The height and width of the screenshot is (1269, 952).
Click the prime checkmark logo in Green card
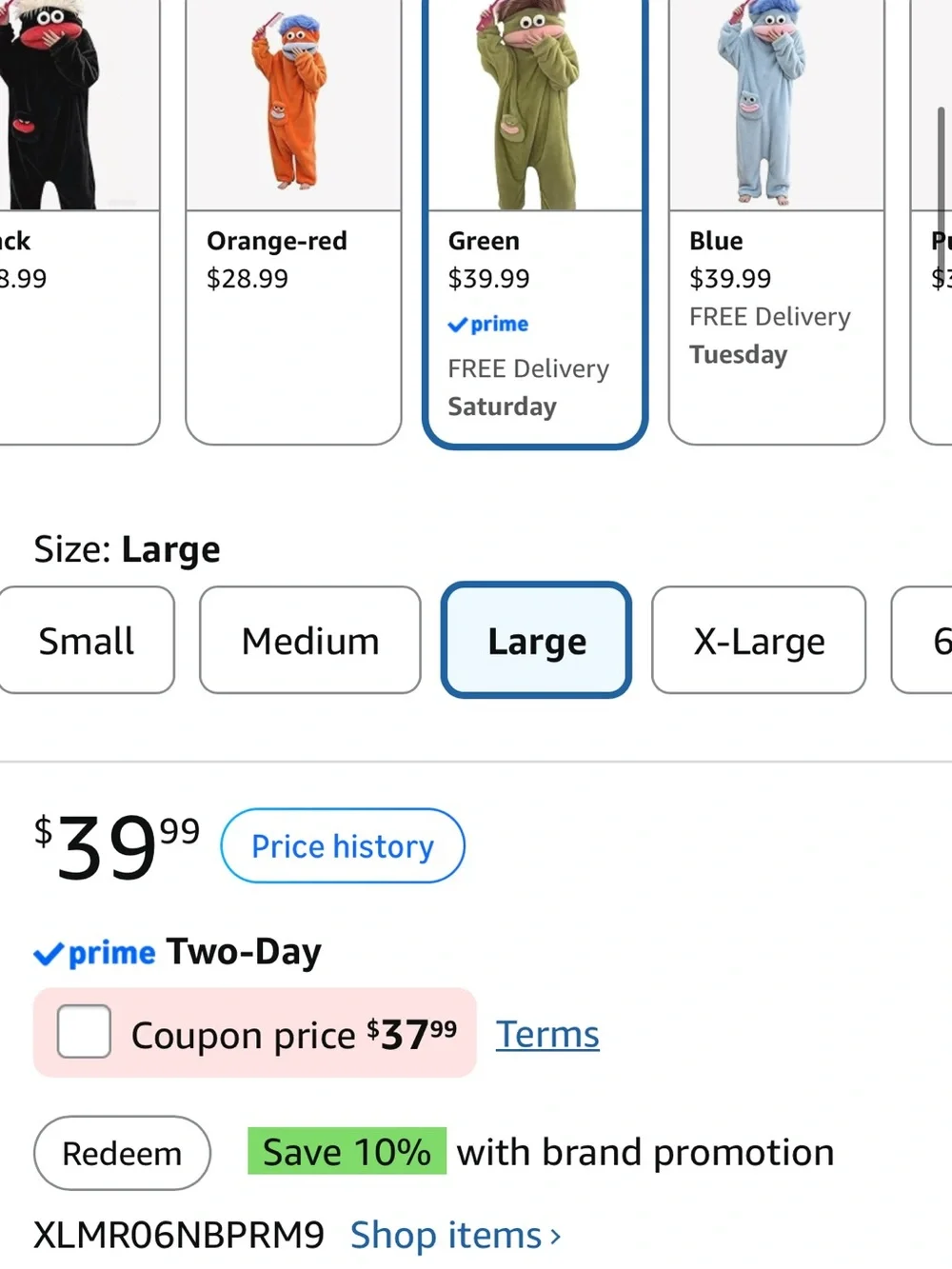[x=487, y=325]
